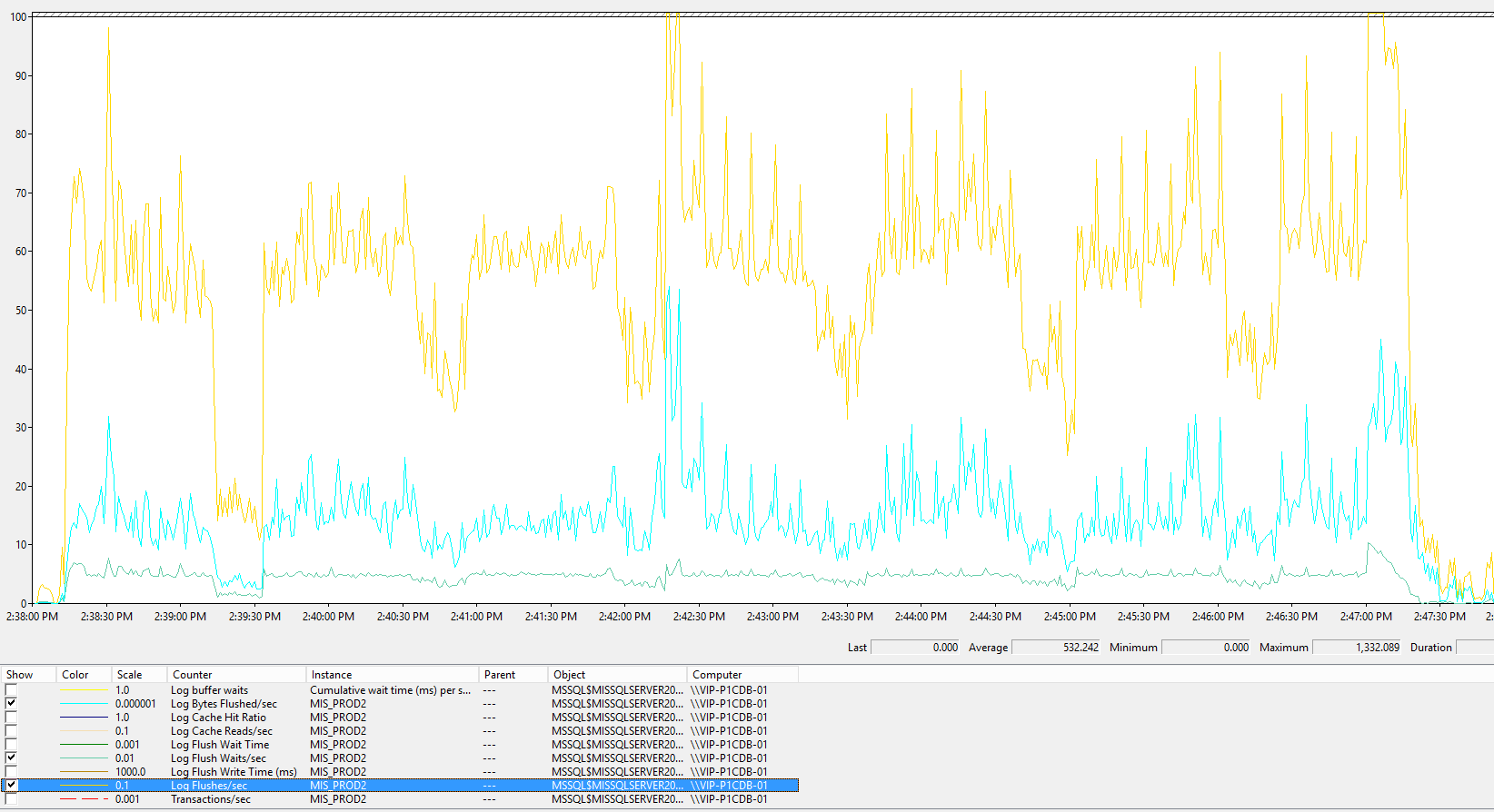Check the Transactions/sec counter box
Image resolution: width=1494 pixels, height=812 pixels.
[x=11, y=799]
